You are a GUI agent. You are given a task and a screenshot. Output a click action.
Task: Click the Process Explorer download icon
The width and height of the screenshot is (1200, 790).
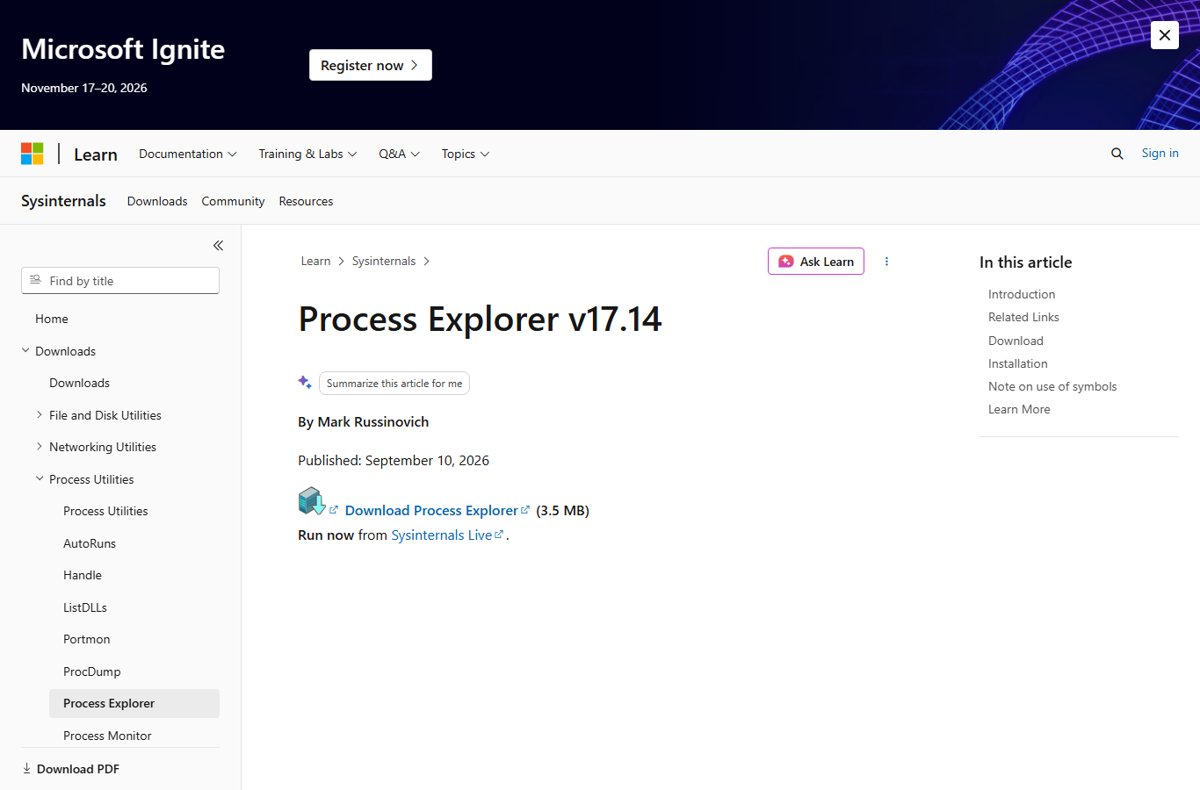tap(312, 501)
